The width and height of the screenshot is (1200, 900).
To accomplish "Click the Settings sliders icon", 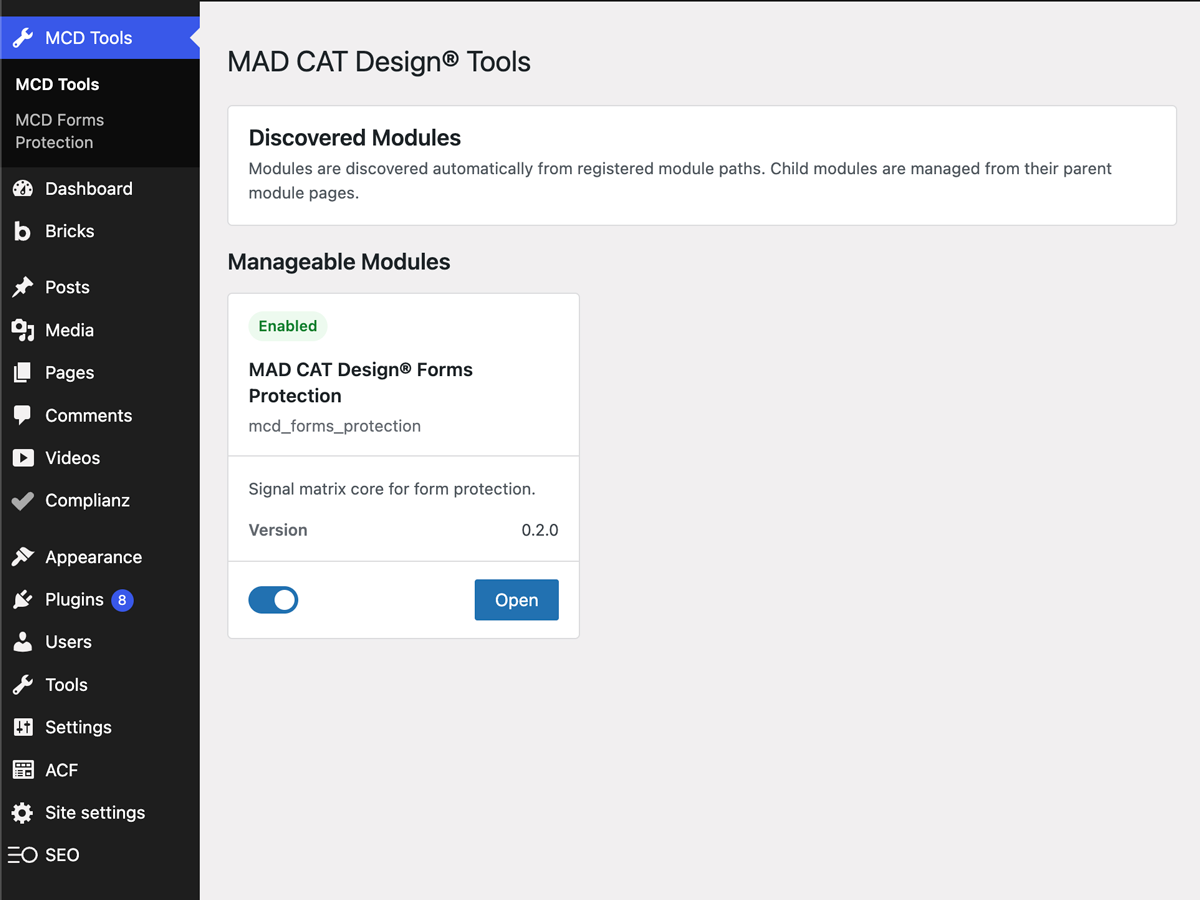I will tap(23, 728).
